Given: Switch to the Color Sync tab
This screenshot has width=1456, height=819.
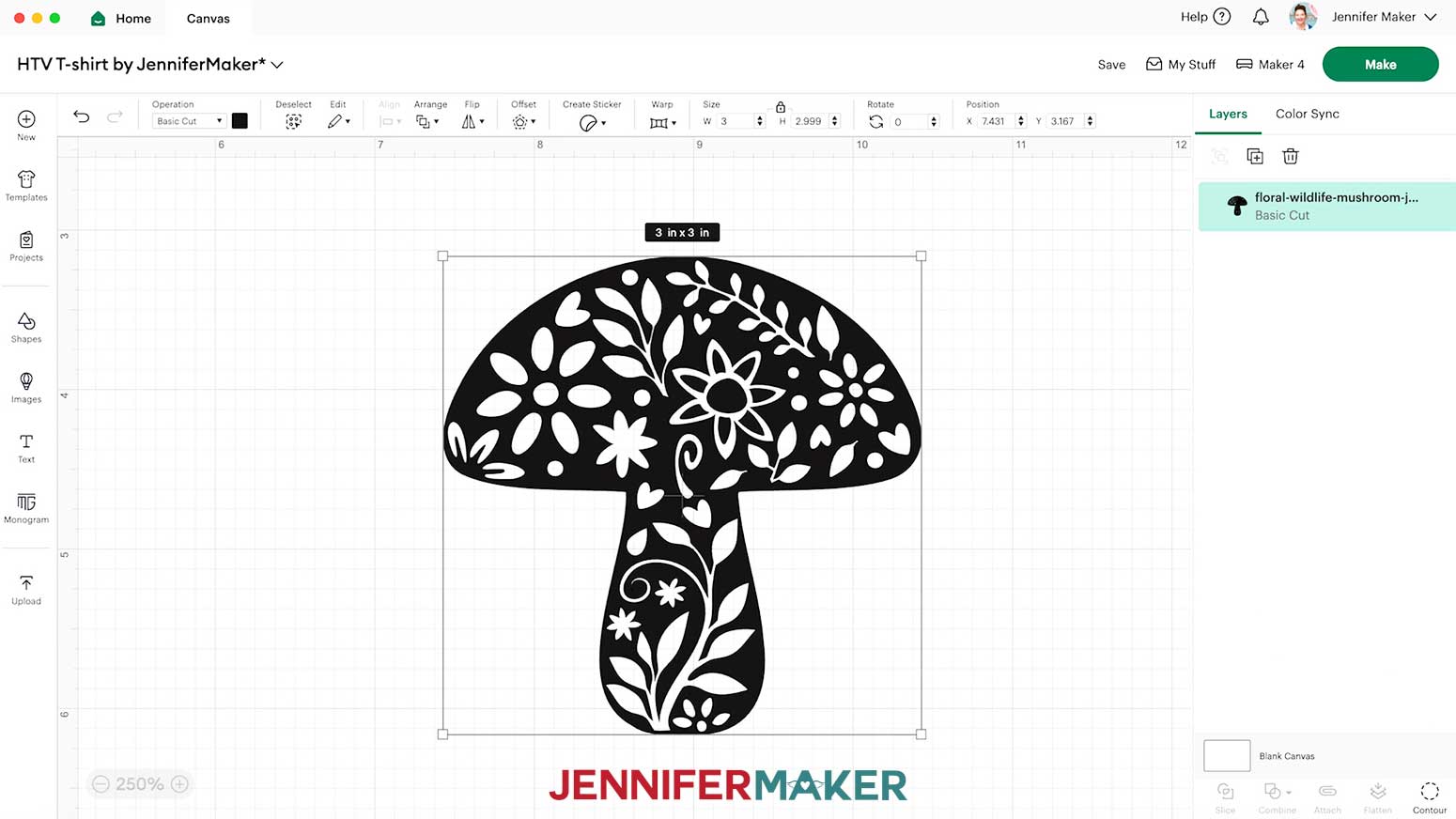Looking at the screenshot, I should pos(1308,114).
